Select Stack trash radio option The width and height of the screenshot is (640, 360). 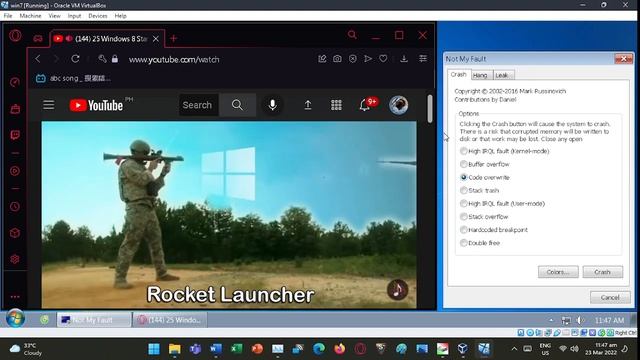click(464, 190)
